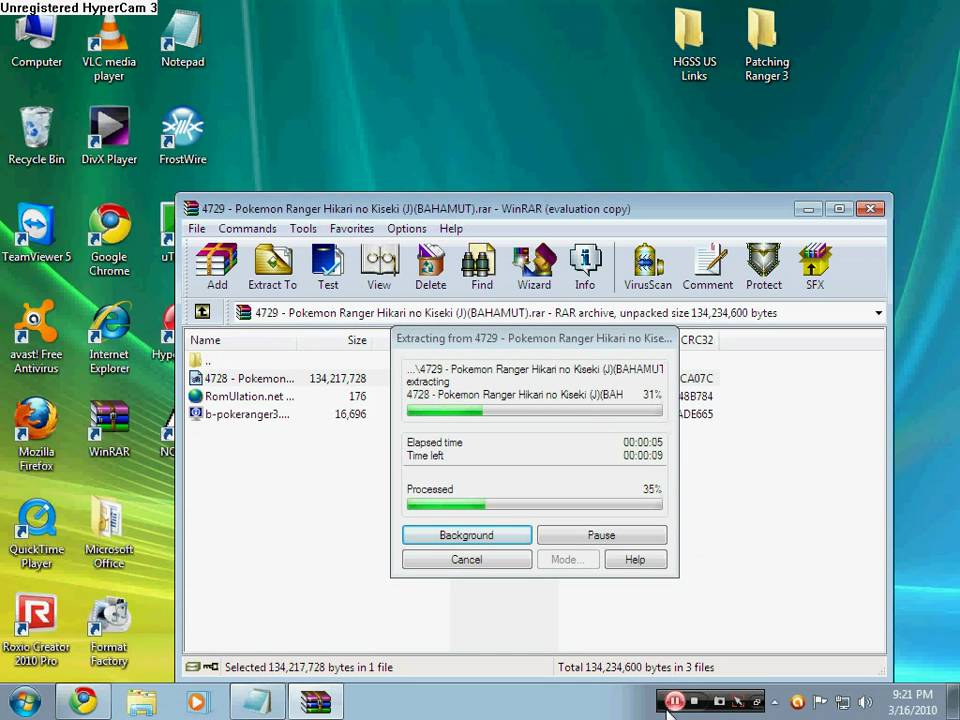Viewport: 960px width, 720px height.
Task: Select the QuickTime Player shortcut
Action: [x=36, y=534]
